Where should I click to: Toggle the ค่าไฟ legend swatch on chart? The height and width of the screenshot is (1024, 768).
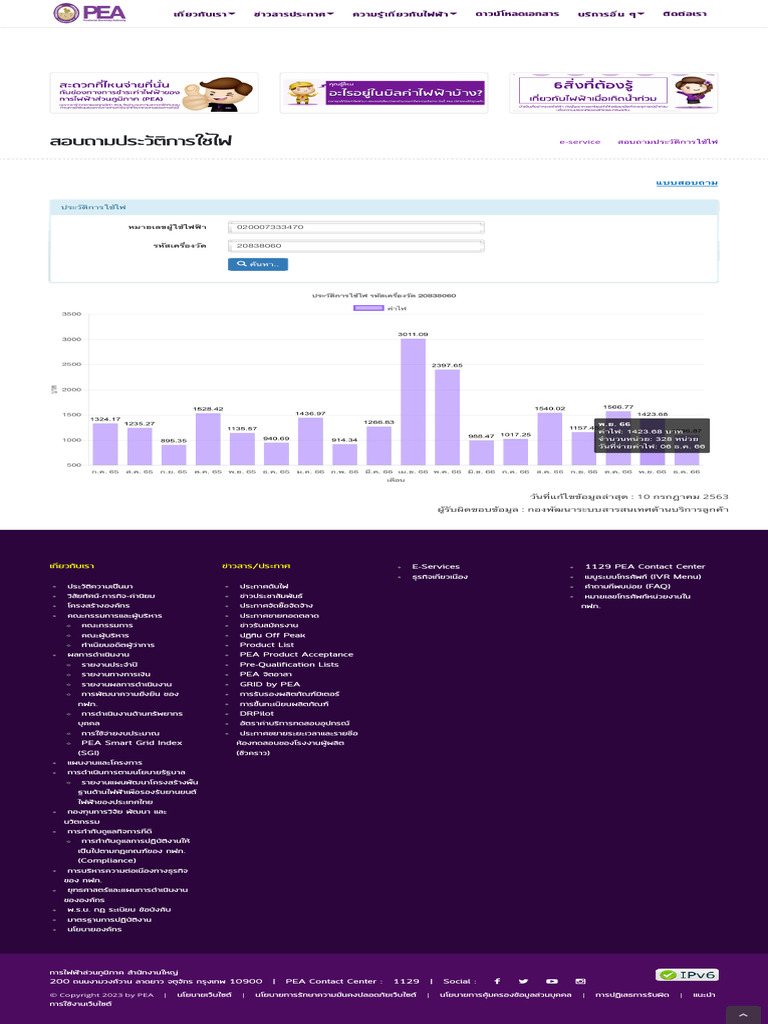[x=368, y=308]
